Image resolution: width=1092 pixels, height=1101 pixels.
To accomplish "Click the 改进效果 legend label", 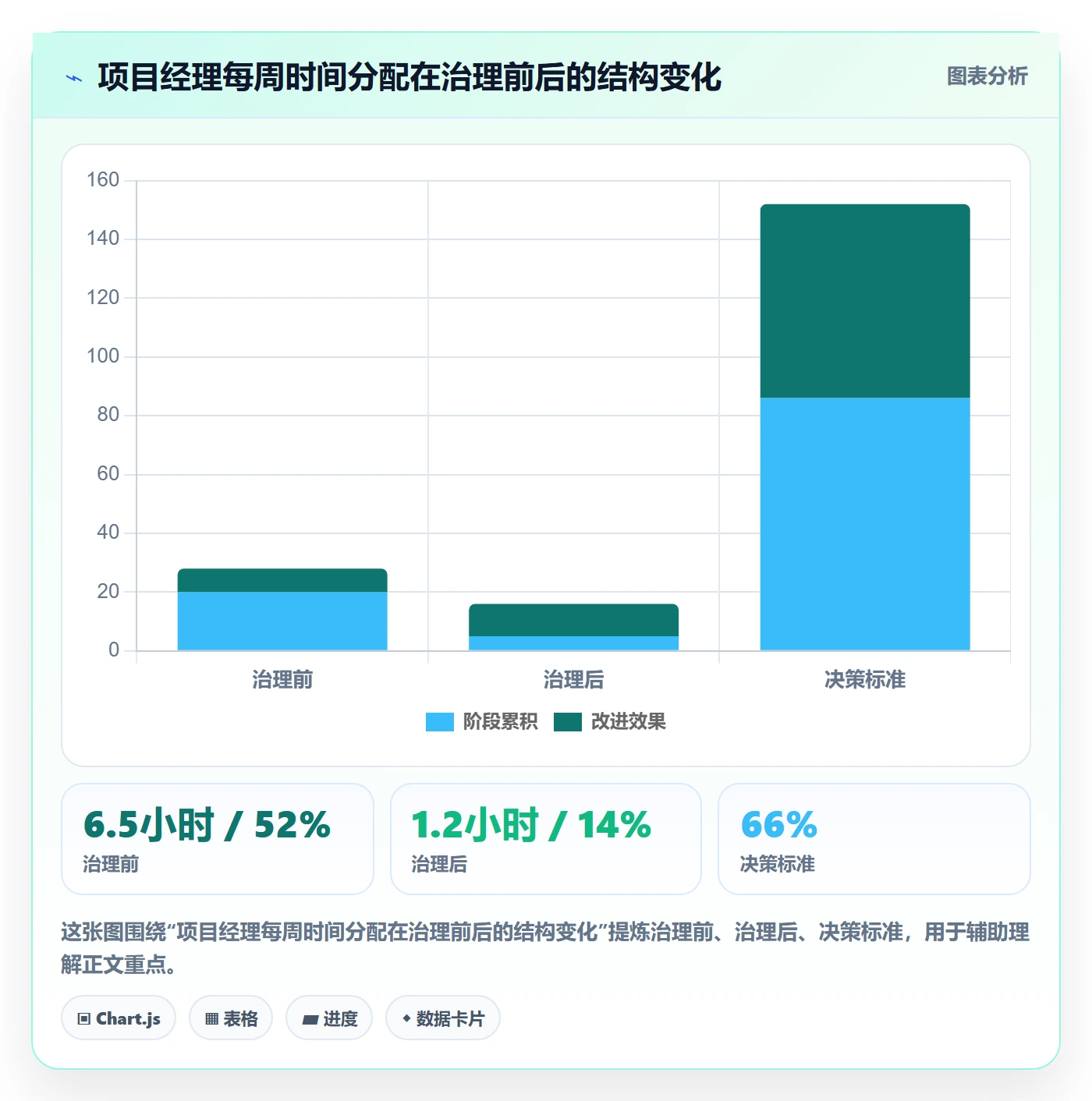I will [628, 722].
